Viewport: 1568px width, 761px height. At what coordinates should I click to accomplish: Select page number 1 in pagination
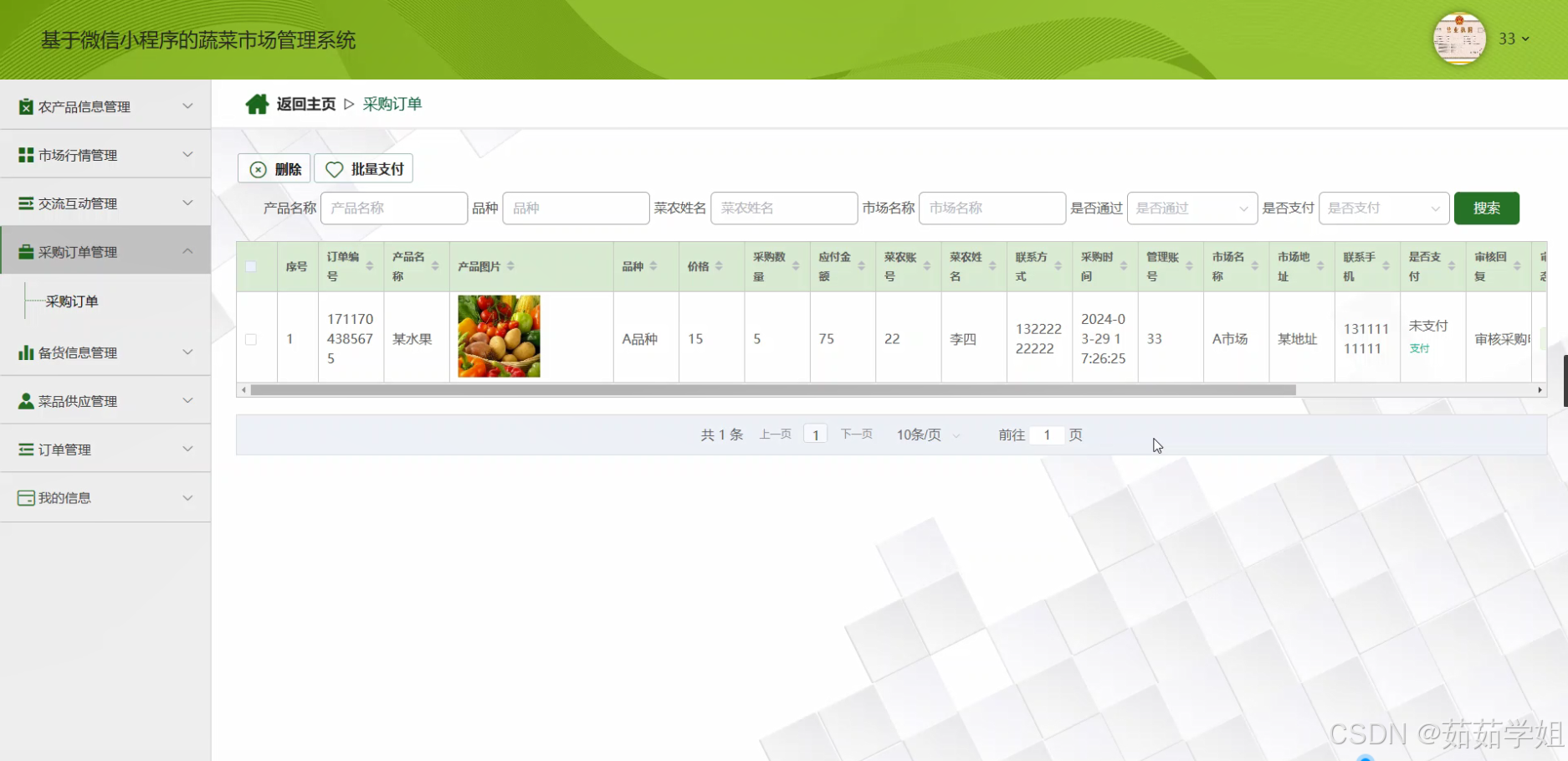pos(816,434)
